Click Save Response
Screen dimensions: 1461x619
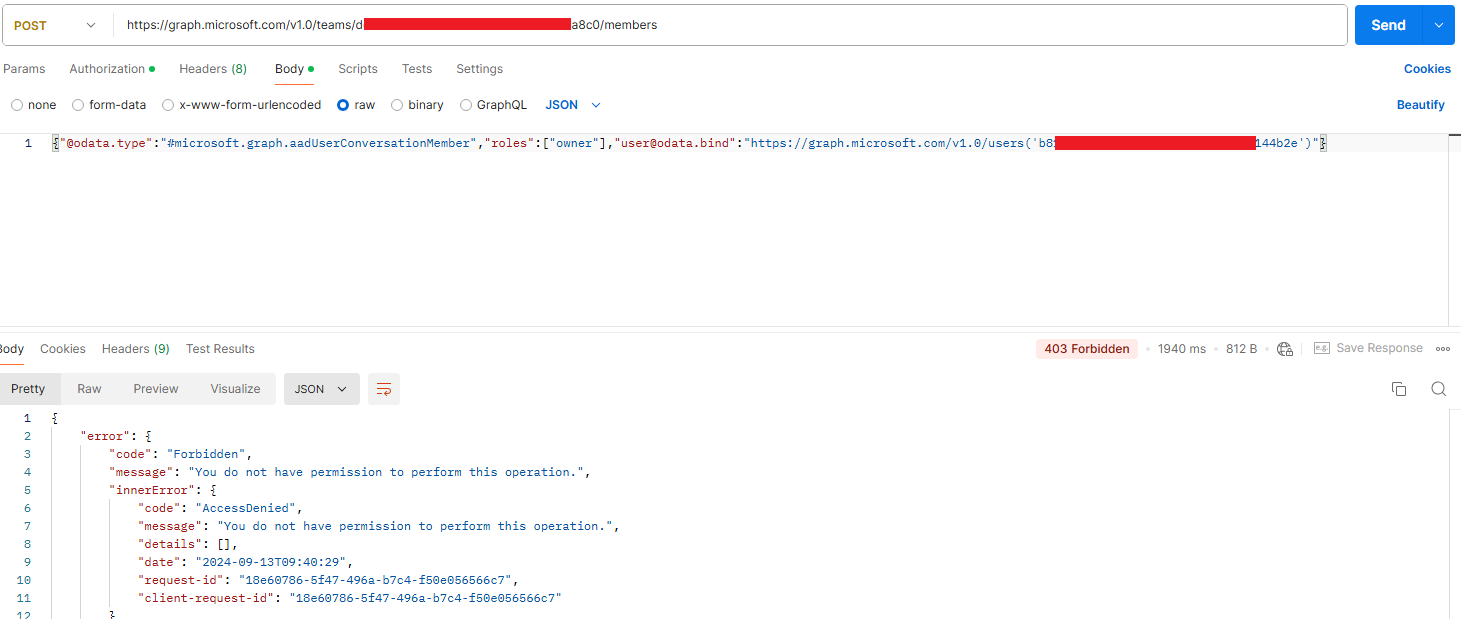1368,348
